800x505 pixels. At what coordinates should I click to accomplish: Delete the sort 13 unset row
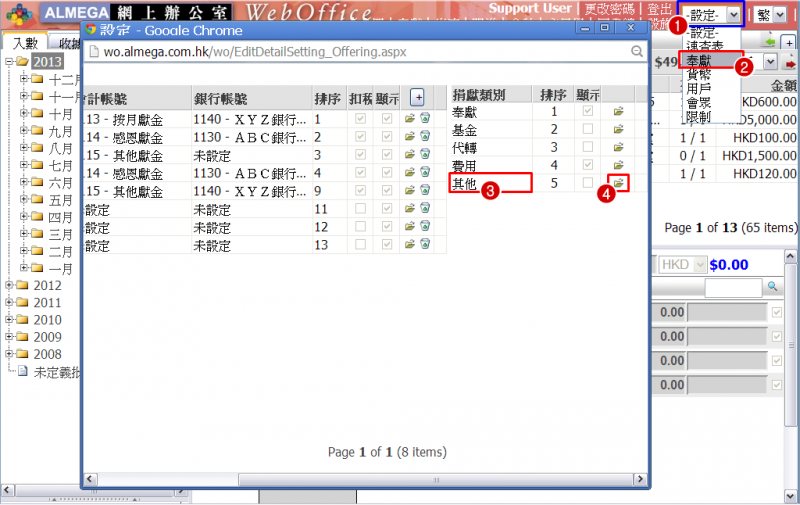pos(425,244)
